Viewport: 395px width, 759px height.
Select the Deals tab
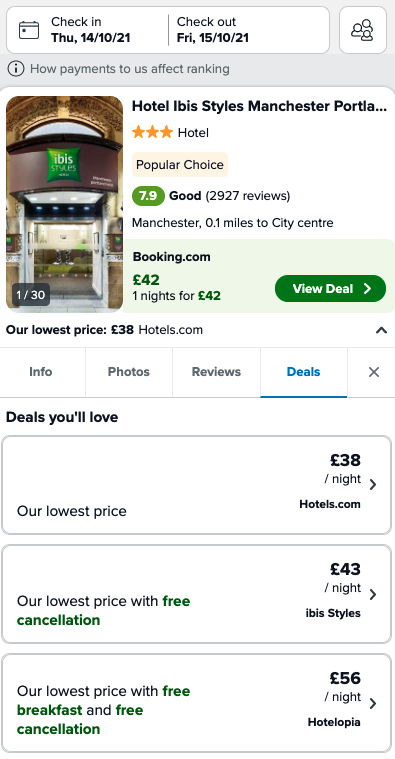[x=304, y=372]
